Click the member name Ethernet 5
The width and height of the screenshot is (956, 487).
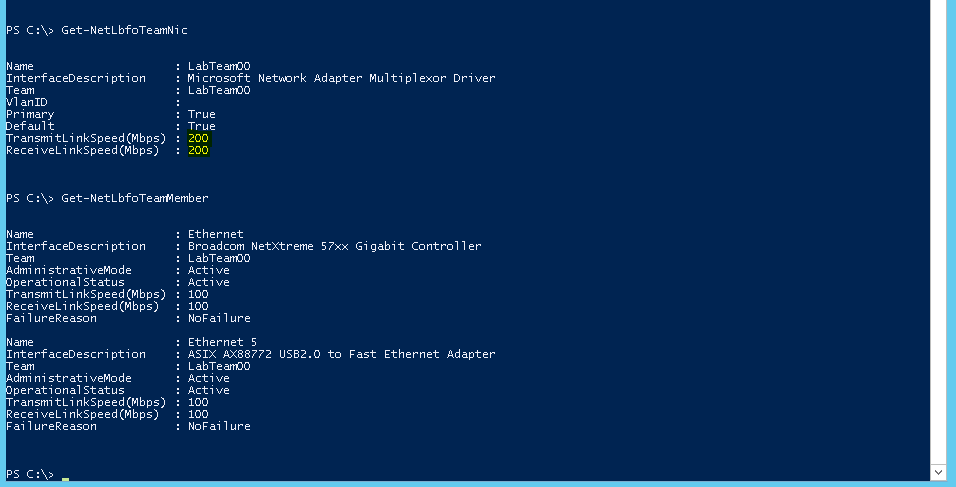[215, 342]
